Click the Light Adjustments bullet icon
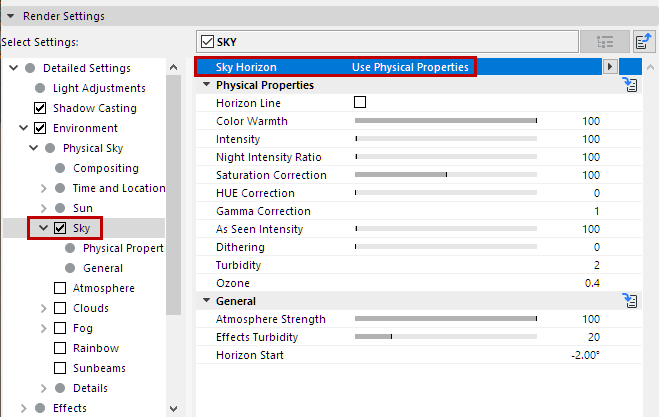 tap(40, 88)
